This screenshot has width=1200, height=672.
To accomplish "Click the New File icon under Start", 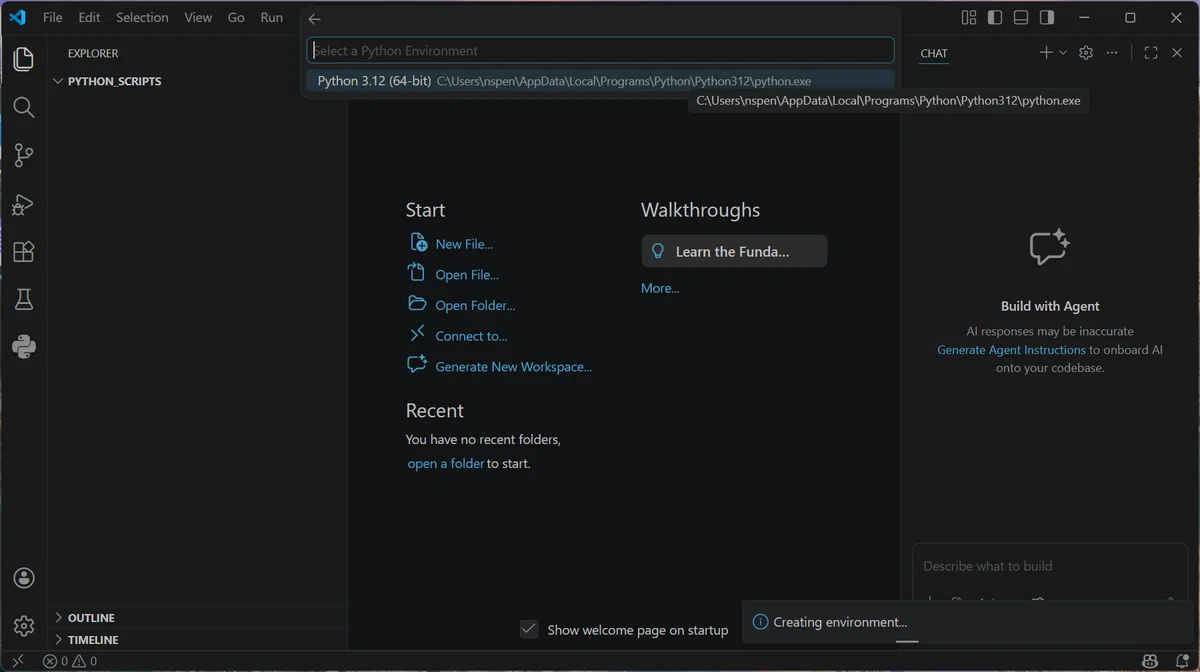I will click(x=418, y=243).
